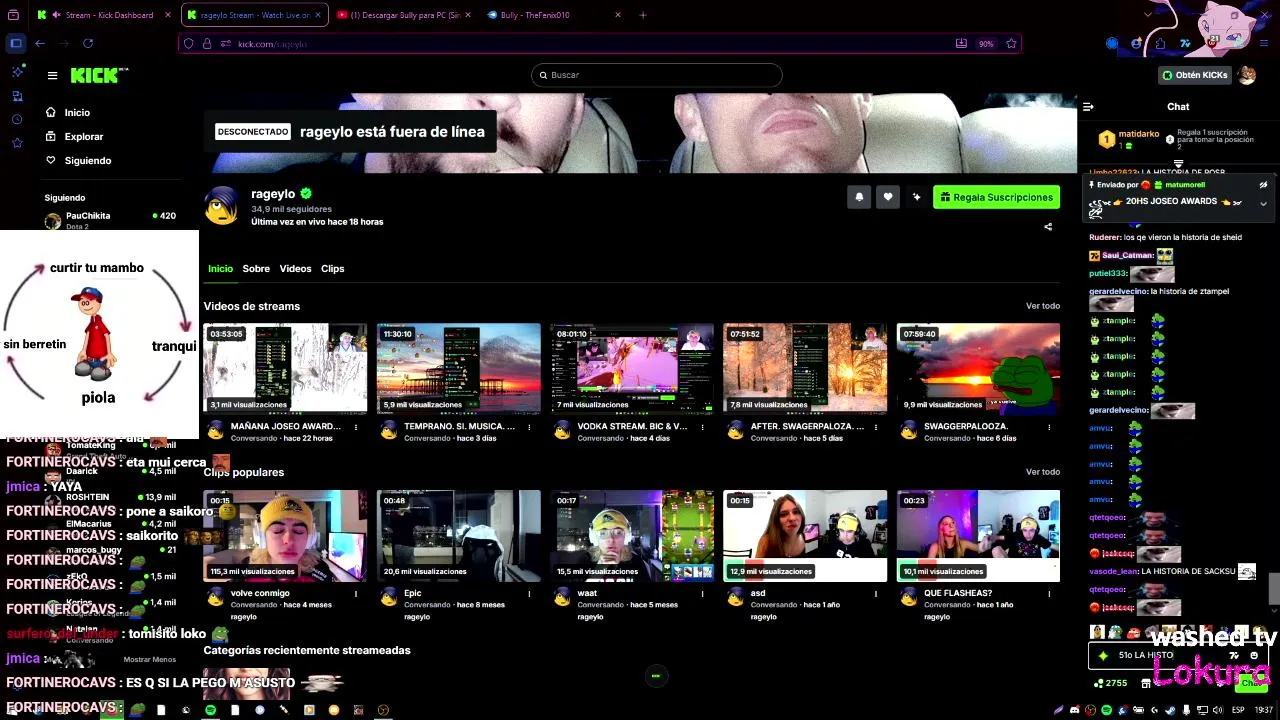Click the taskbar clock showing 19:37
The image size is (1280, 720).
(1264, 710)
